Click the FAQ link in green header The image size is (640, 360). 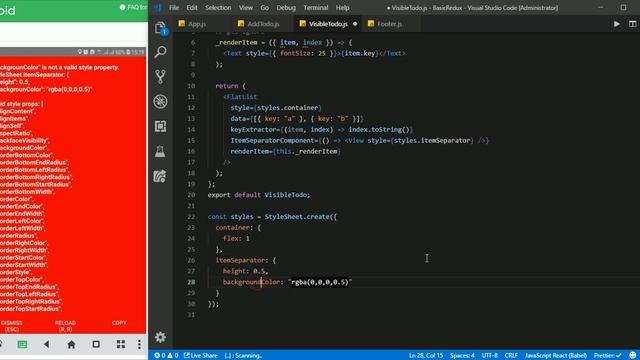point(133,7)
